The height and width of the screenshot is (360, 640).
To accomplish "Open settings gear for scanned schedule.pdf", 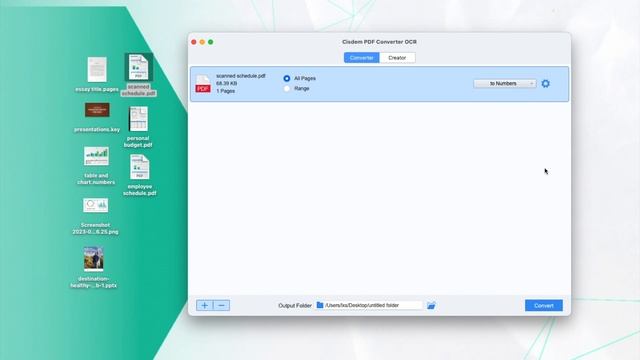I will point(545,84).
